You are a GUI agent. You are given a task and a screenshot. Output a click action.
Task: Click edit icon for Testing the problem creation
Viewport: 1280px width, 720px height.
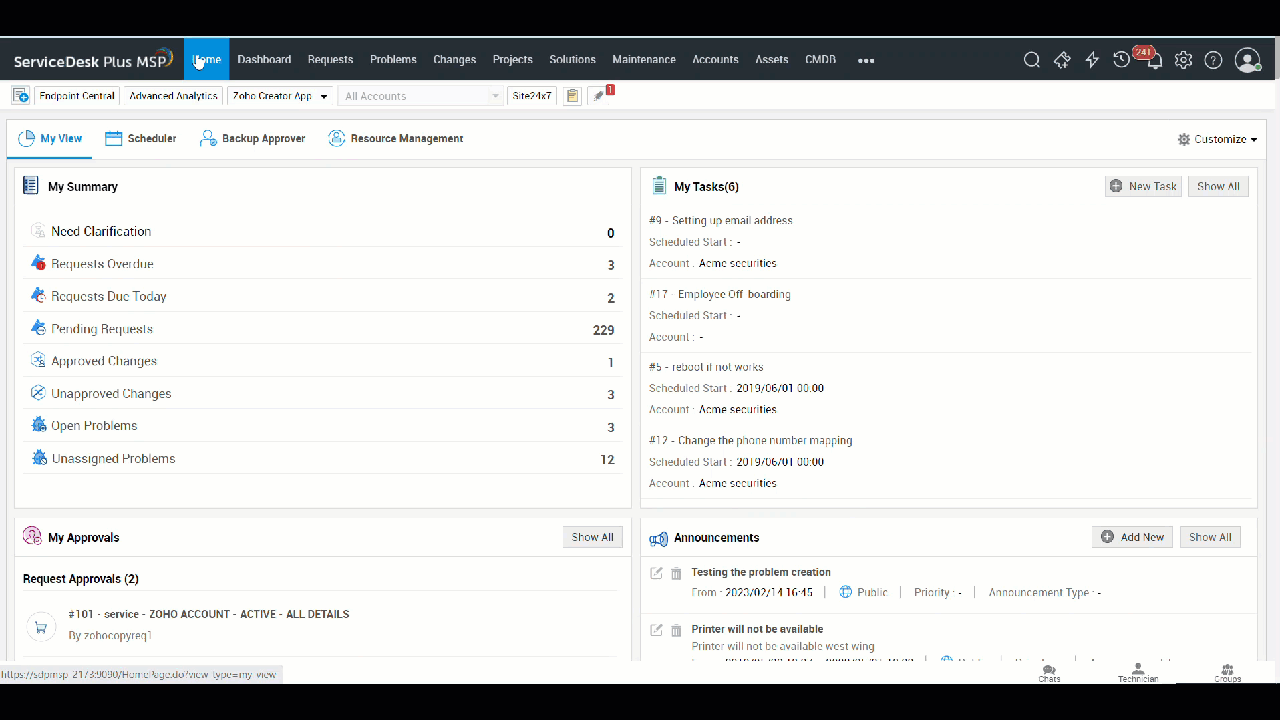click(x=656, y=573)
